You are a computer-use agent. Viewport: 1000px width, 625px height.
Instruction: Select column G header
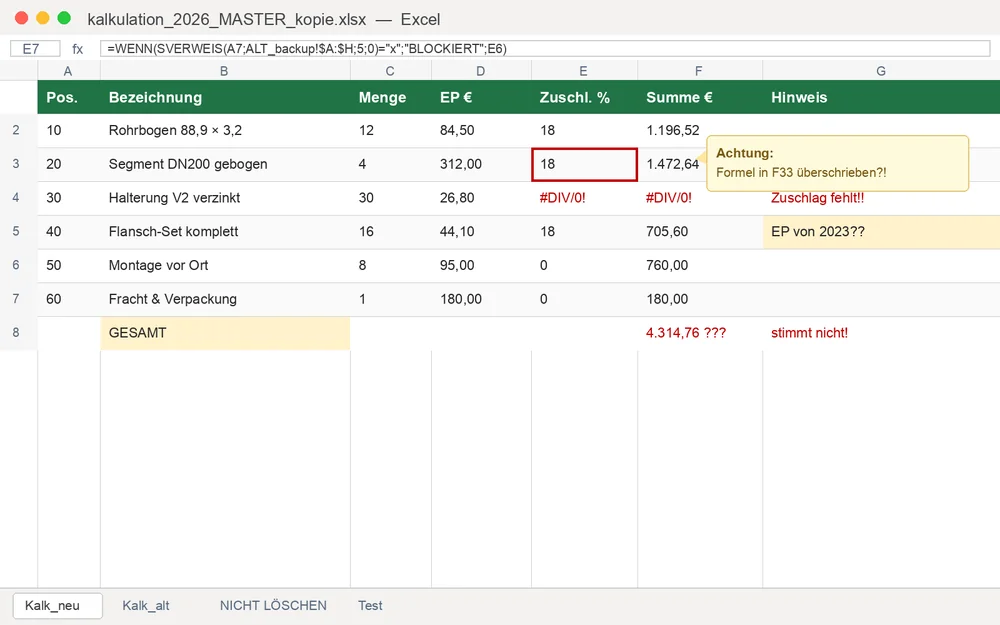coord(881,71)
